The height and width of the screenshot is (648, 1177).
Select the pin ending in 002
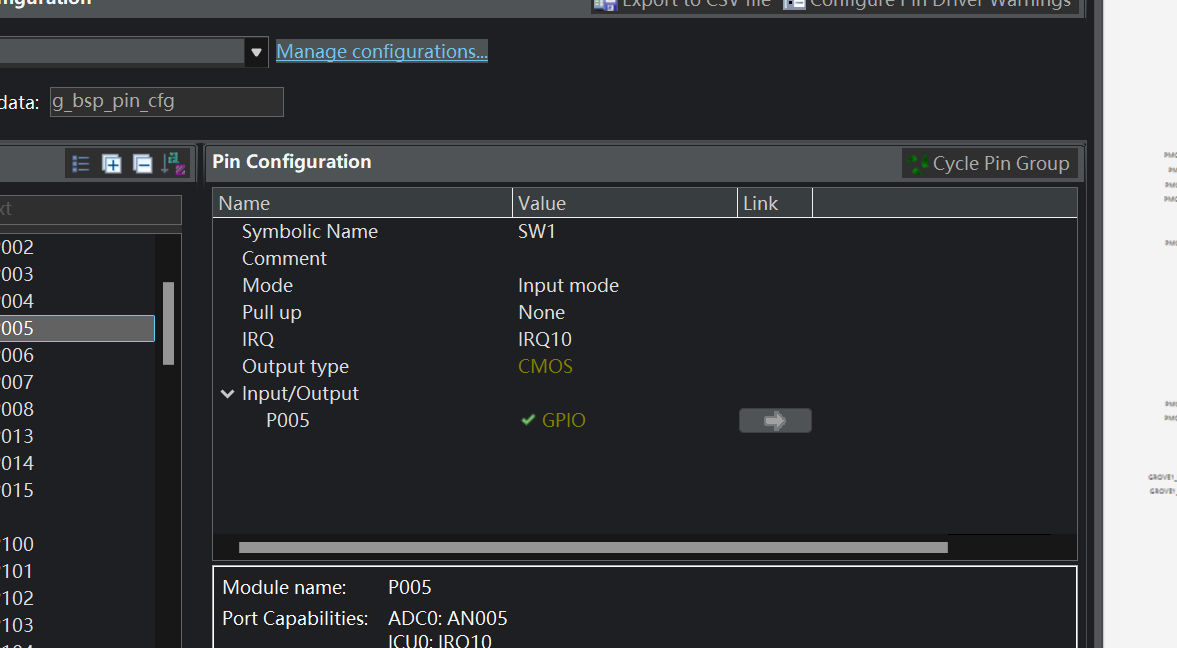[77, 247]
